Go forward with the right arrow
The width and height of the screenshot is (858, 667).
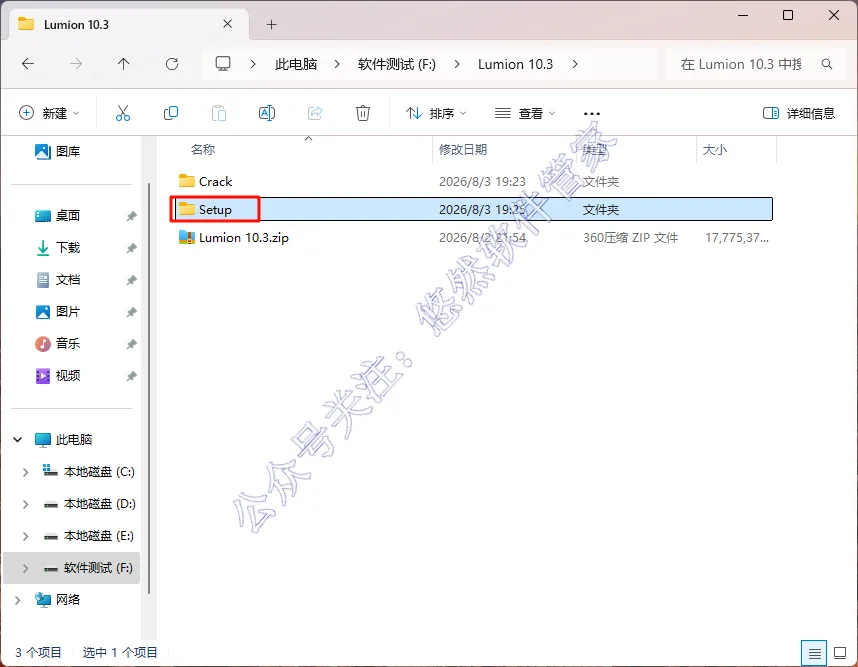(x=76, y=64)
